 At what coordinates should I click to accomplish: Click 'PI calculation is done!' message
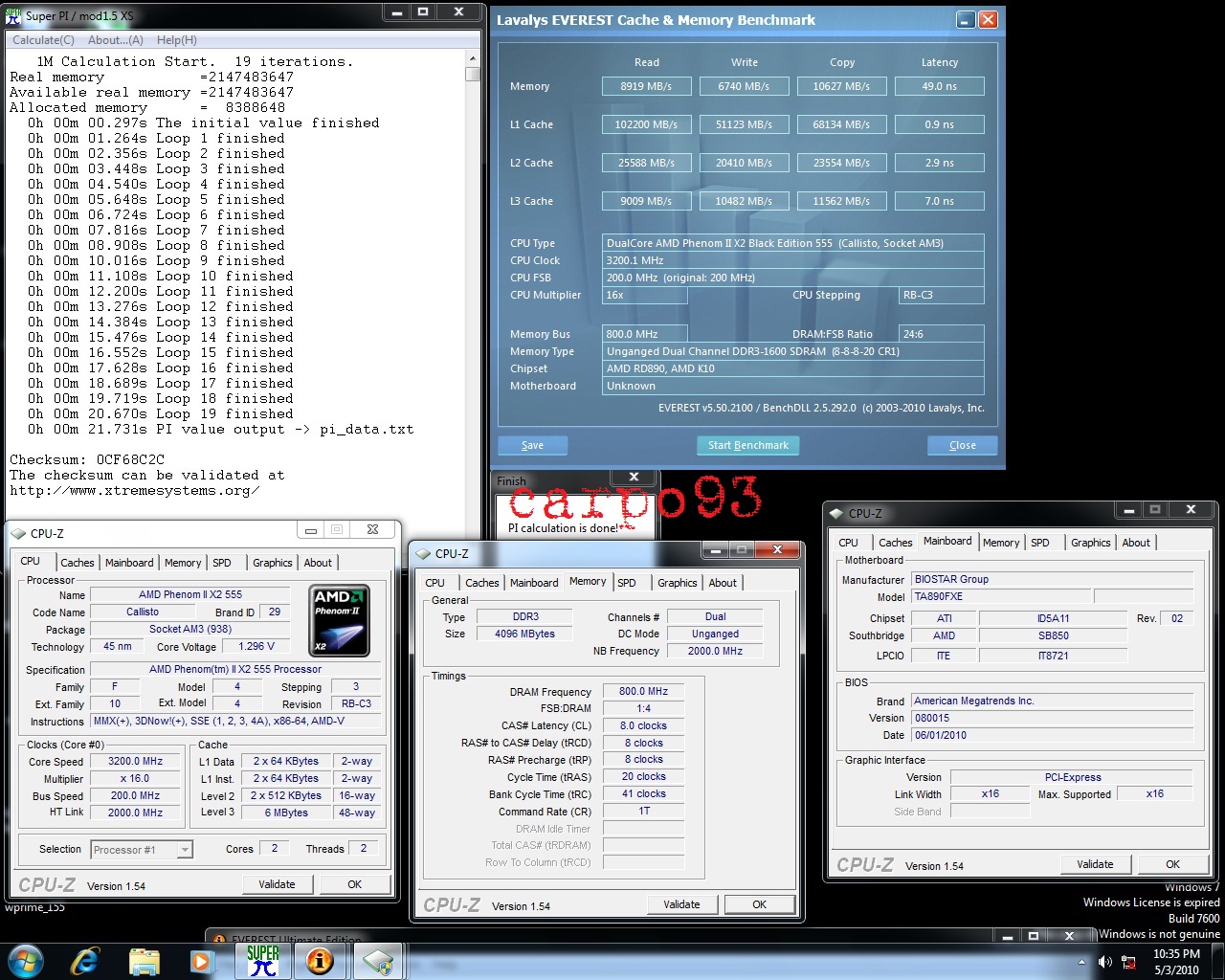click(x=564, y=528)
